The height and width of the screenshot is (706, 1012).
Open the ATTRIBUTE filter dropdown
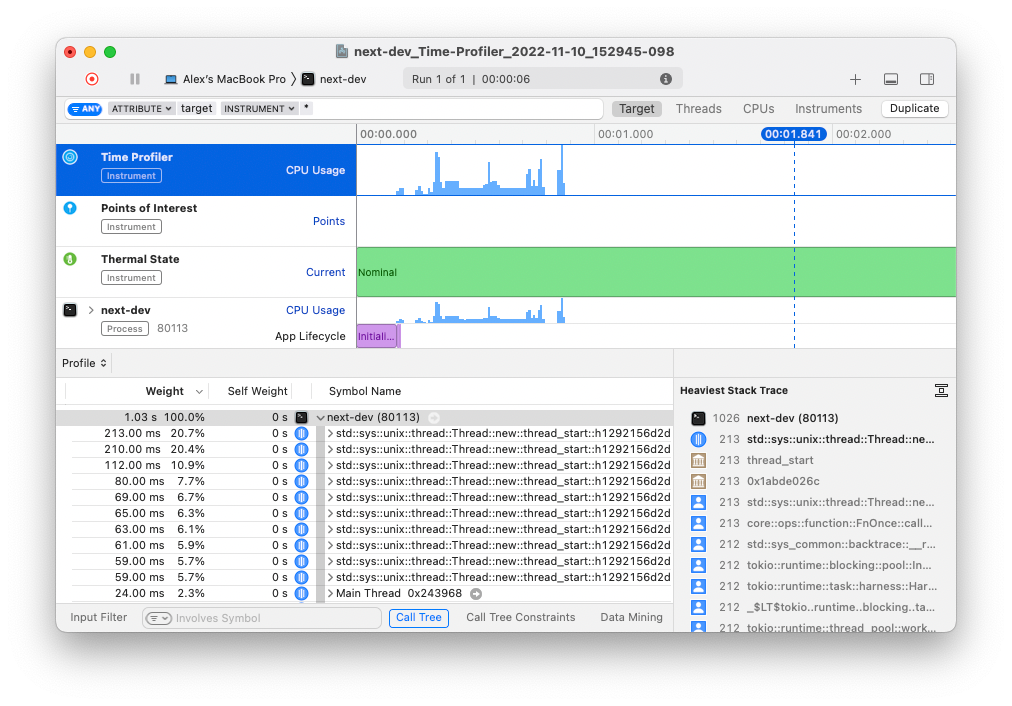click(142, 109)
